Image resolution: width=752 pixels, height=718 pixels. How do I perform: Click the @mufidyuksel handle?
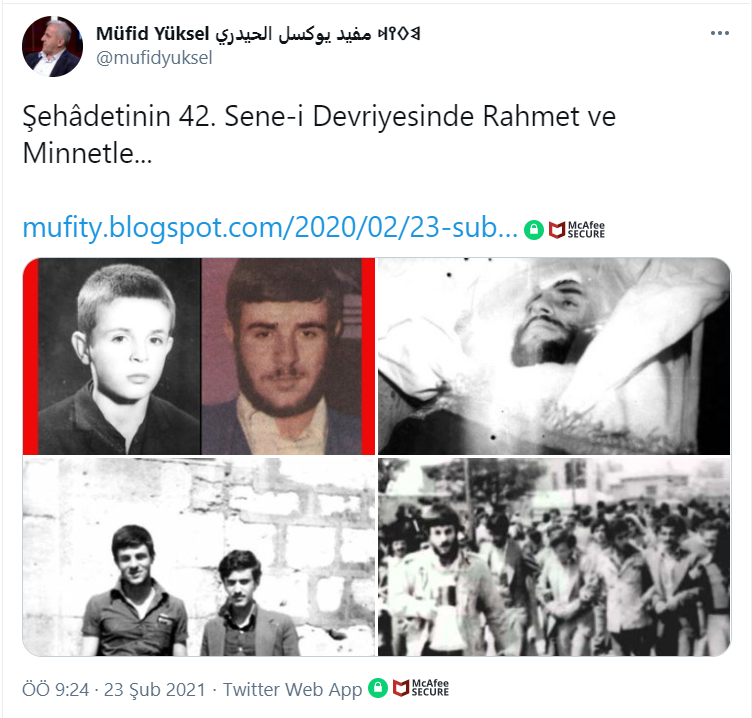[154, 58]
